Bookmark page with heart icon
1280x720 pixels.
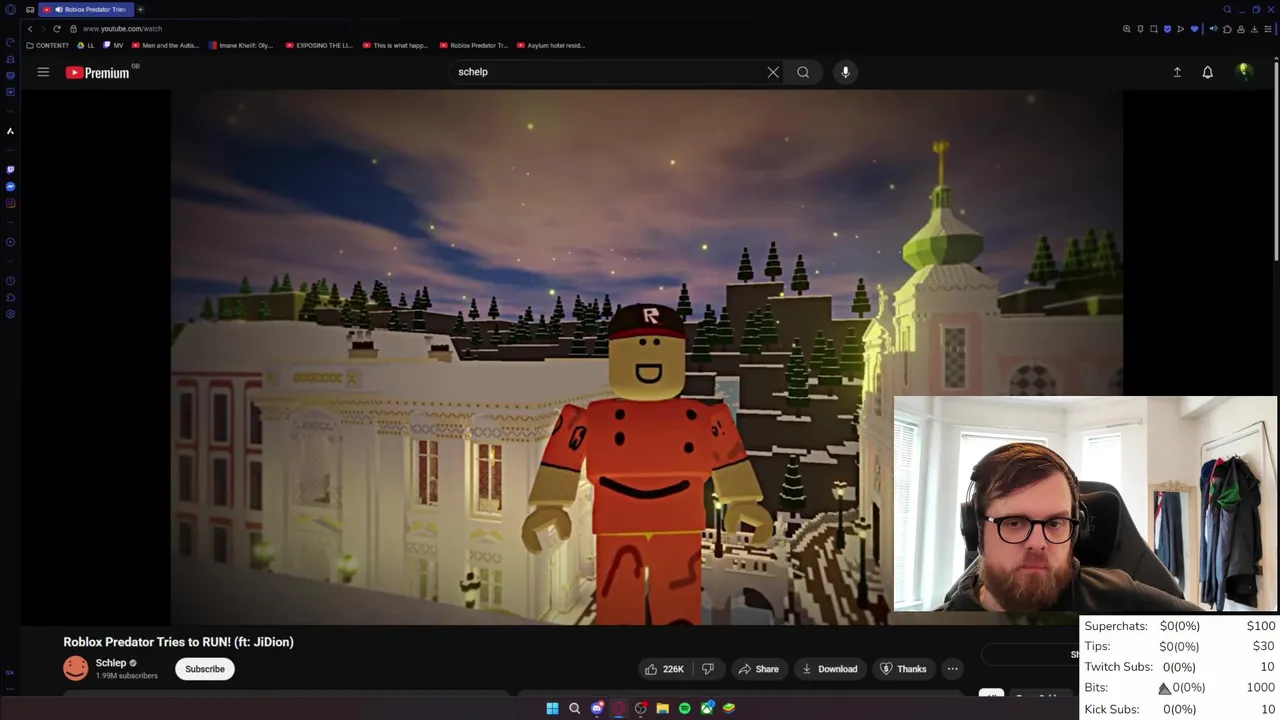tap(1194, 29)
